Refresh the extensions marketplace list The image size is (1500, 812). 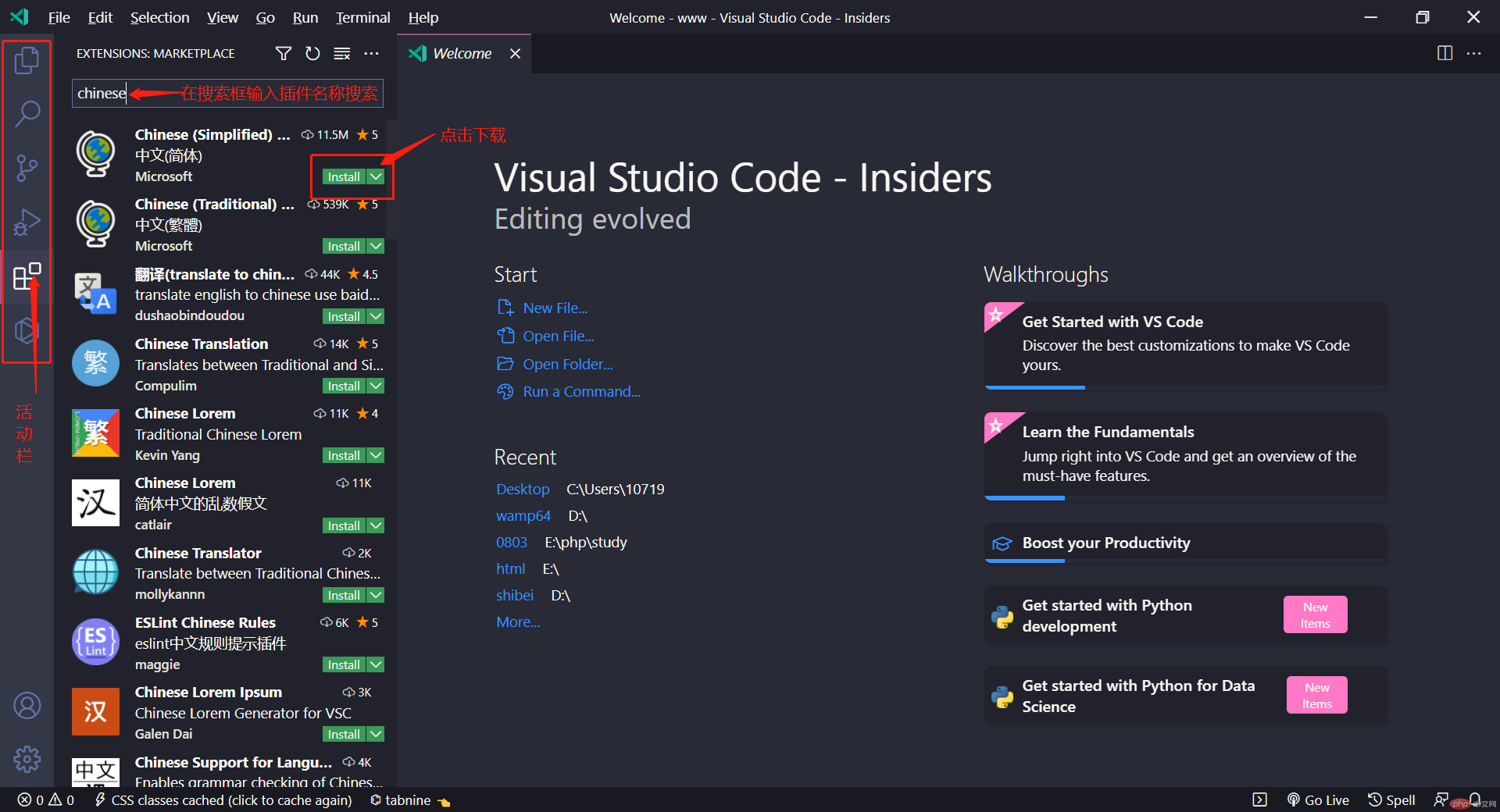312,53
